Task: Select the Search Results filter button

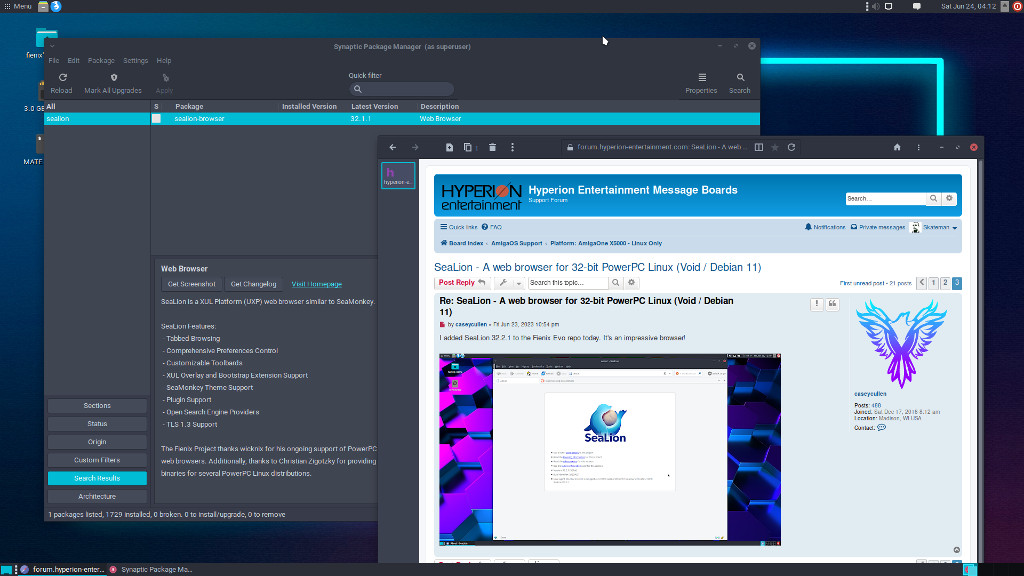Action: tap(97, 479)
